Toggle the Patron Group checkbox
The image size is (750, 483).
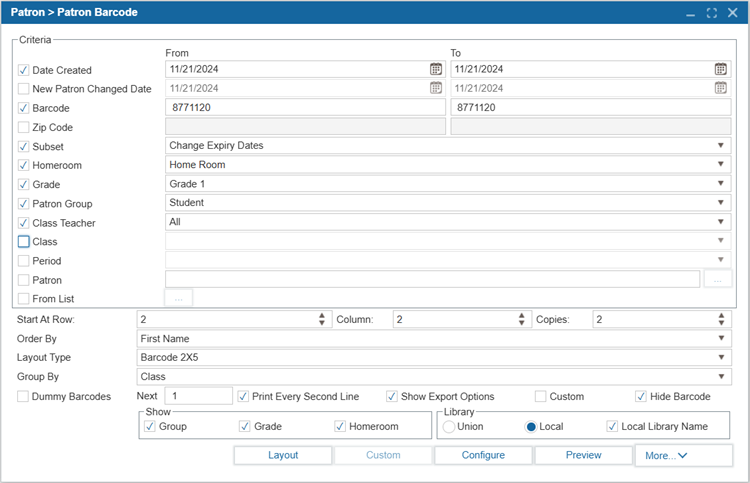click(23, 204)
